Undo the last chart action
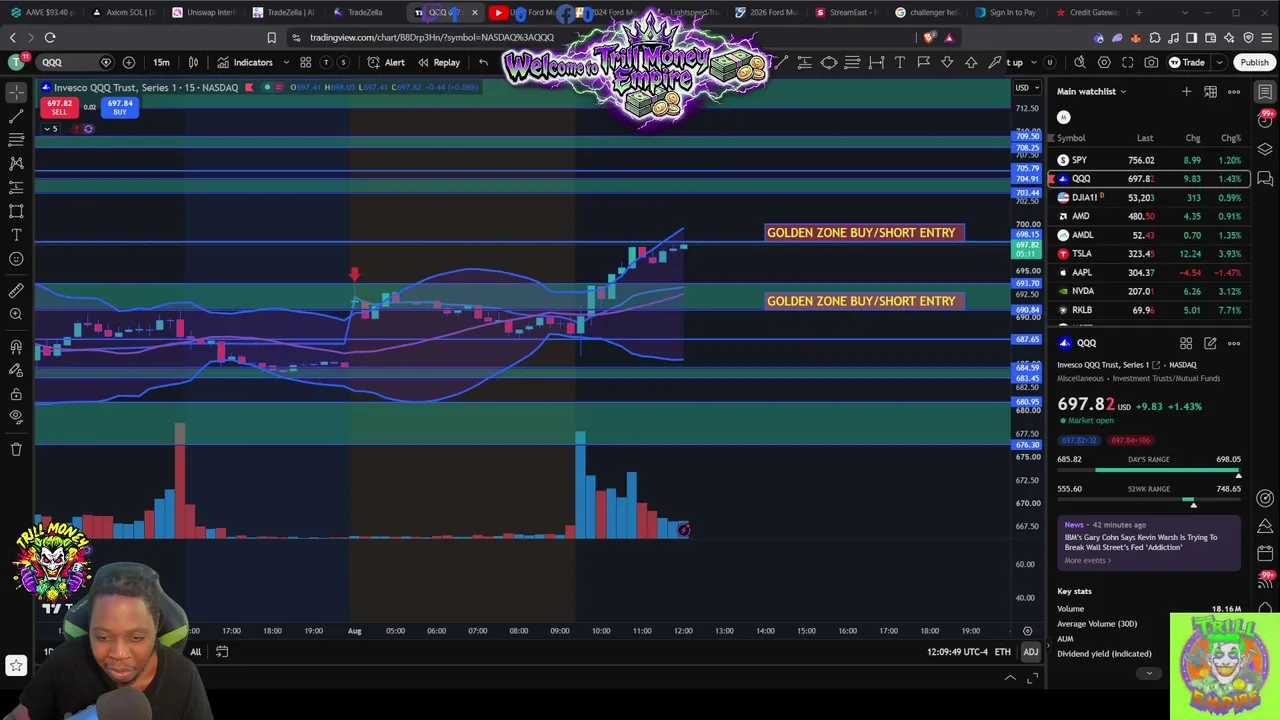 (483, 62)
